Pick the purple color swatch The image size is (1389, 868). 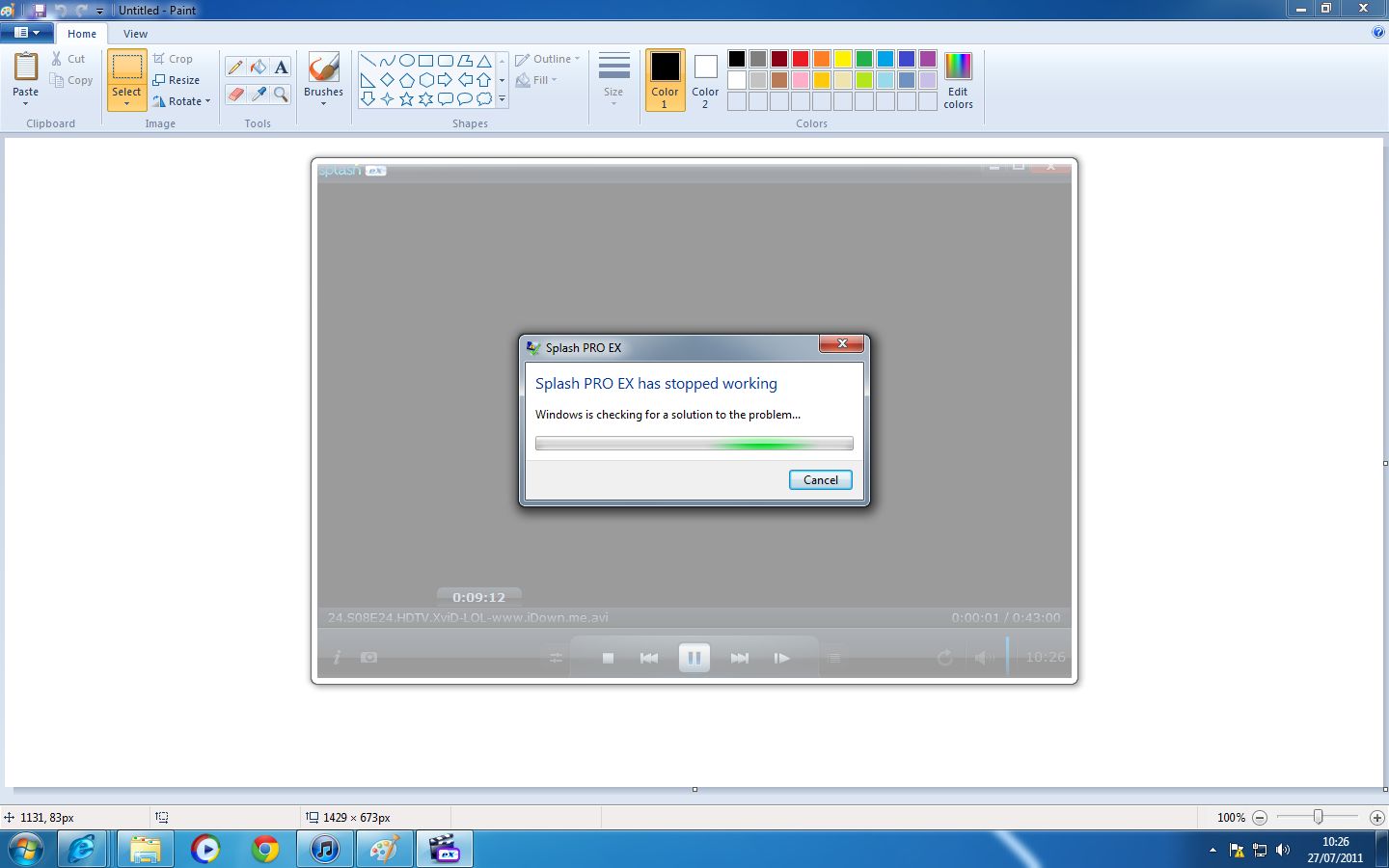[x=928, y=59]
